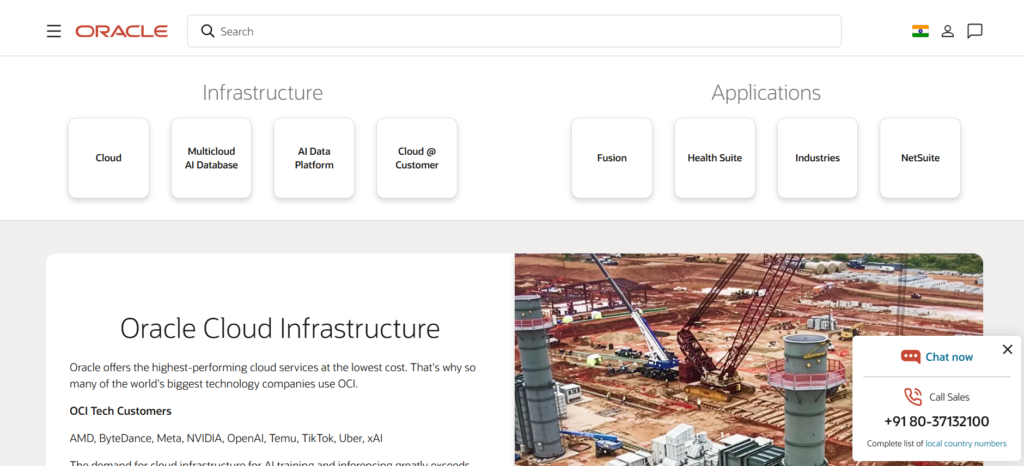The width and height of the screenshot is (1024, 466).
Task: Open the Industries card
Action: [x=817, y=158]
